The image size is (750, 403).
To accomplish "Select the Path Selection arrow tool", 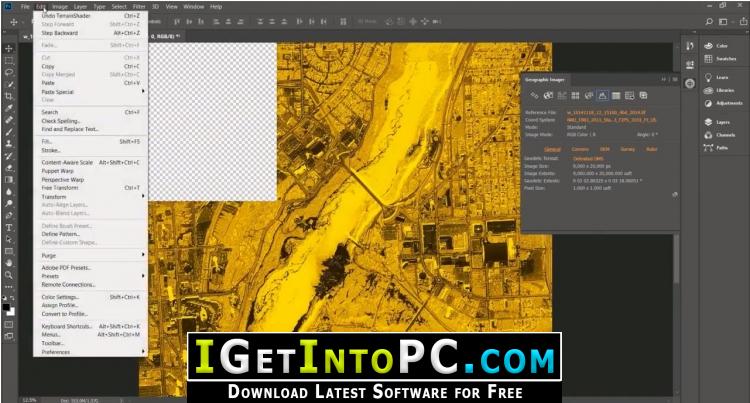I will point(9,240).
